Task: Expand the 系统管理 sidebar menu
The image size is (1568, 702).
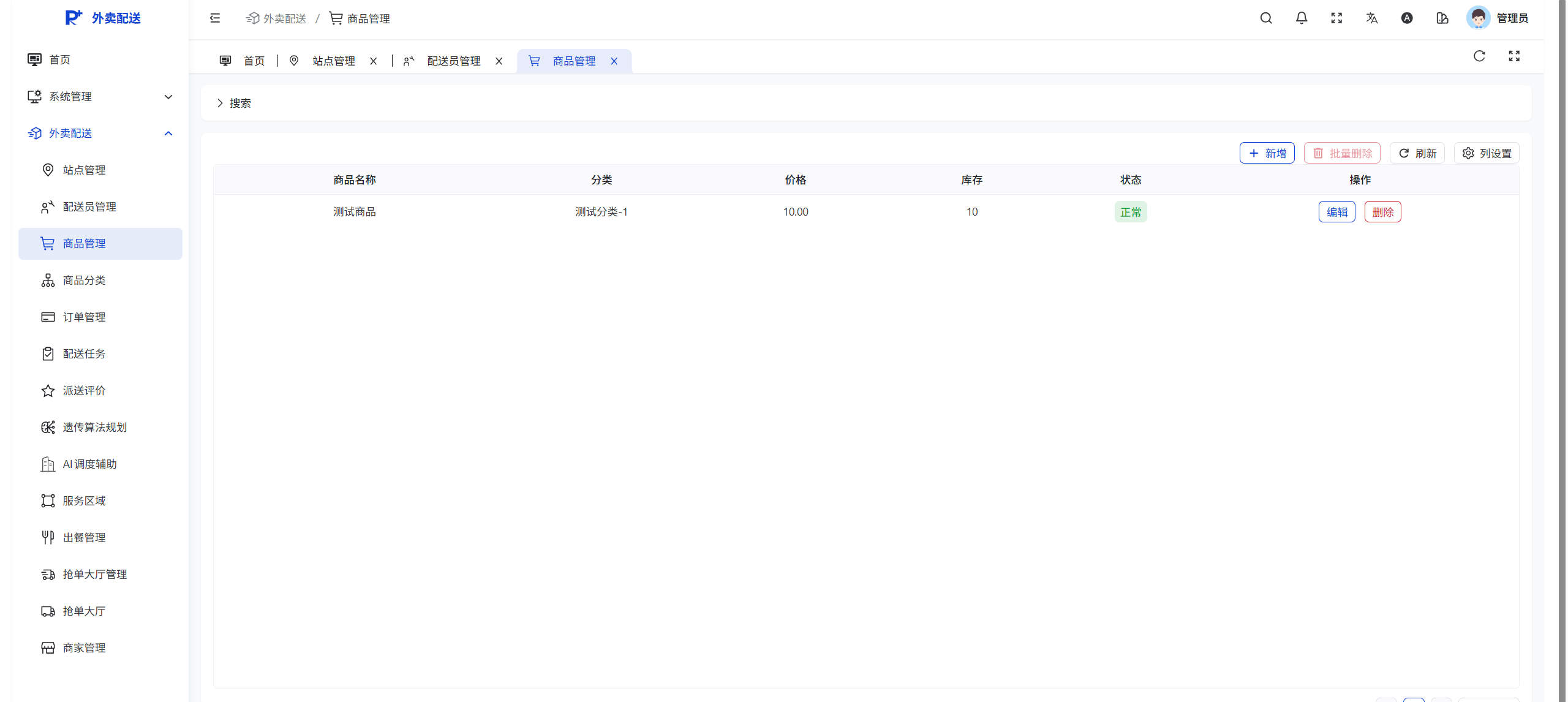Action: (x=100, y=97)
